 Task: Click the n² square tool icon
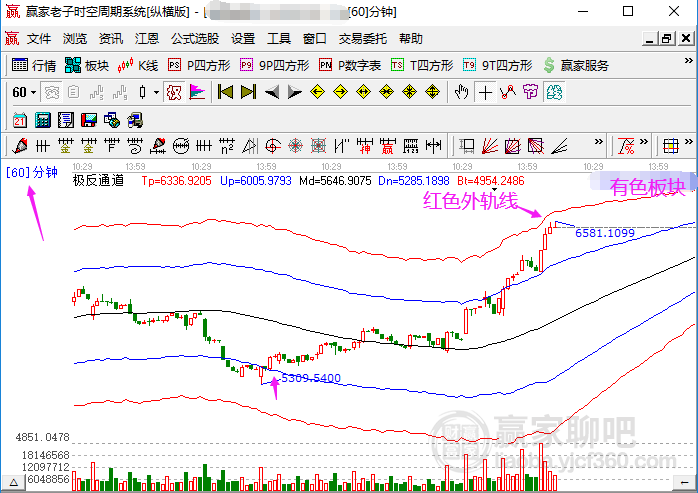227,146
